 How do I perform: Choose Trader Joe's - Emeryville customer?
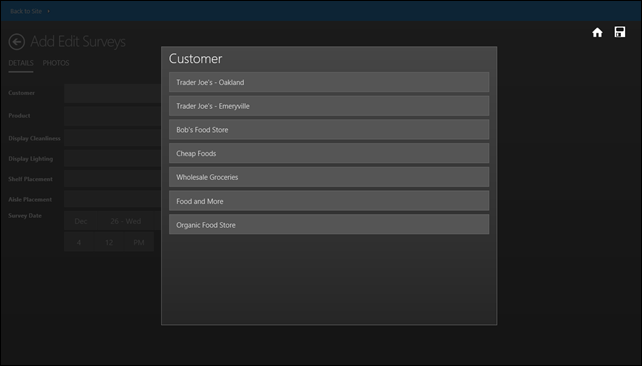click(329, 106)
